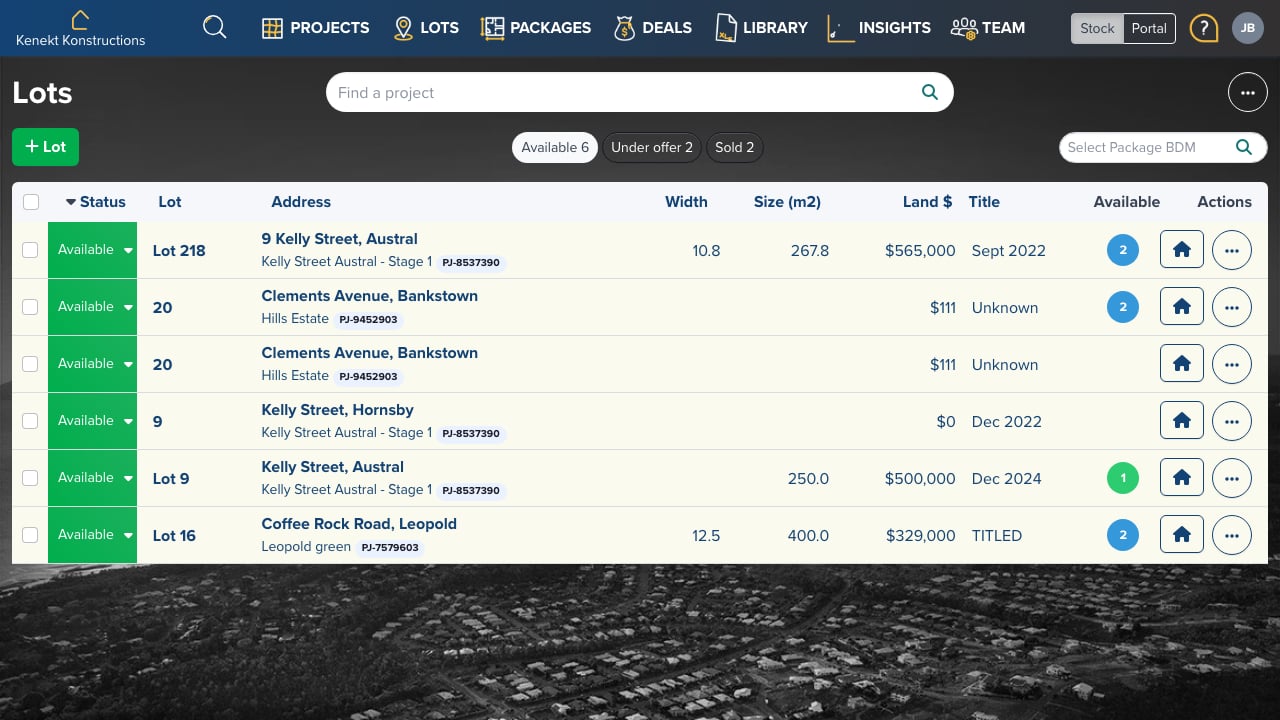Open the Insights menu

pyautogui.click(x=880, y=28)
